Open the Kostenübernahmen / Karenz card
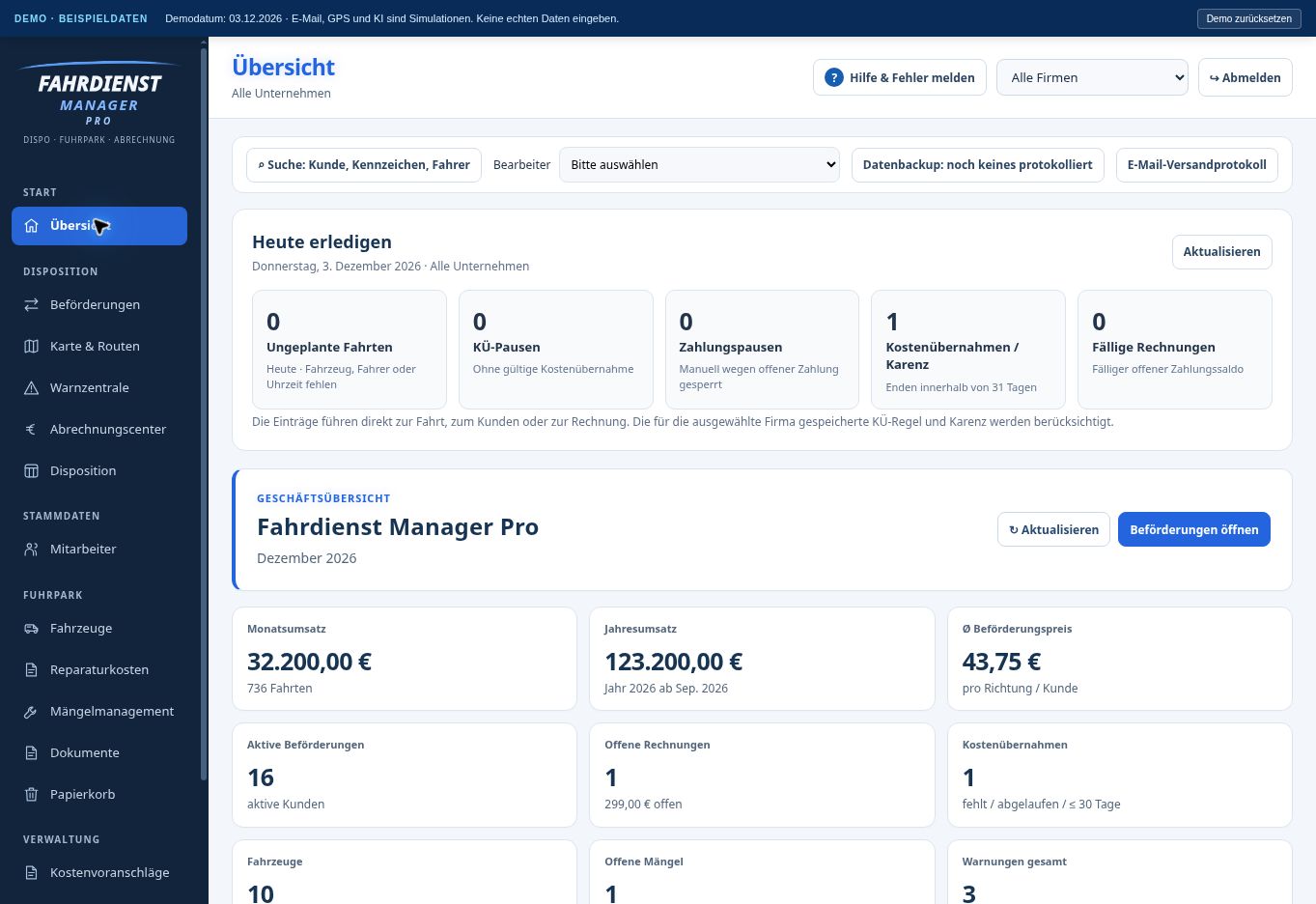 [968, 350]
